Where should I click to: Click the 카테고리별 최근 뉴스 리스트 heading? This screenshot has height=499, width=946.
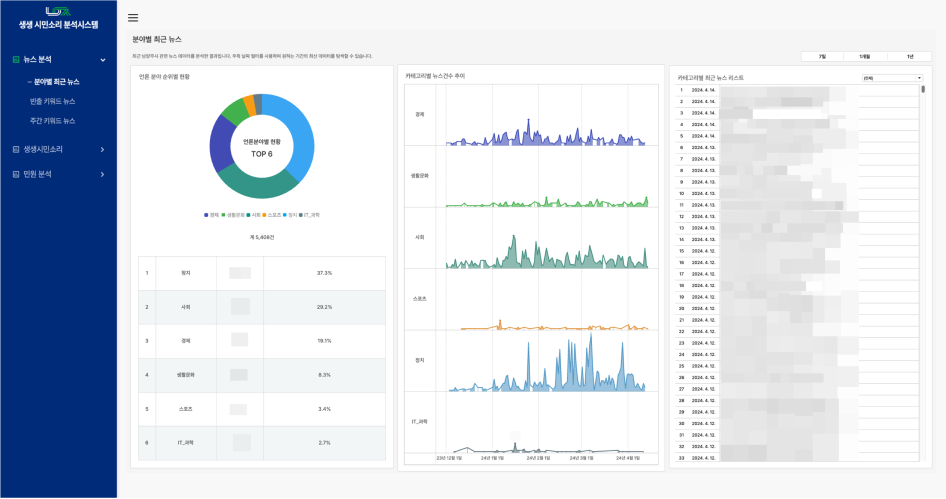[x=710, y=78]
